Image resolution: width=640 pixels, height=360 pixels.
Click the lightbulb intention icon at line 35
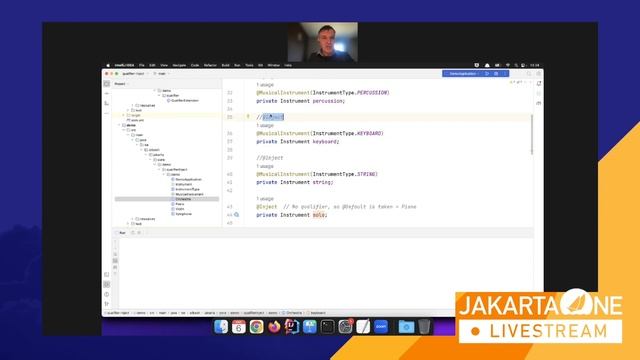(248, 117)
